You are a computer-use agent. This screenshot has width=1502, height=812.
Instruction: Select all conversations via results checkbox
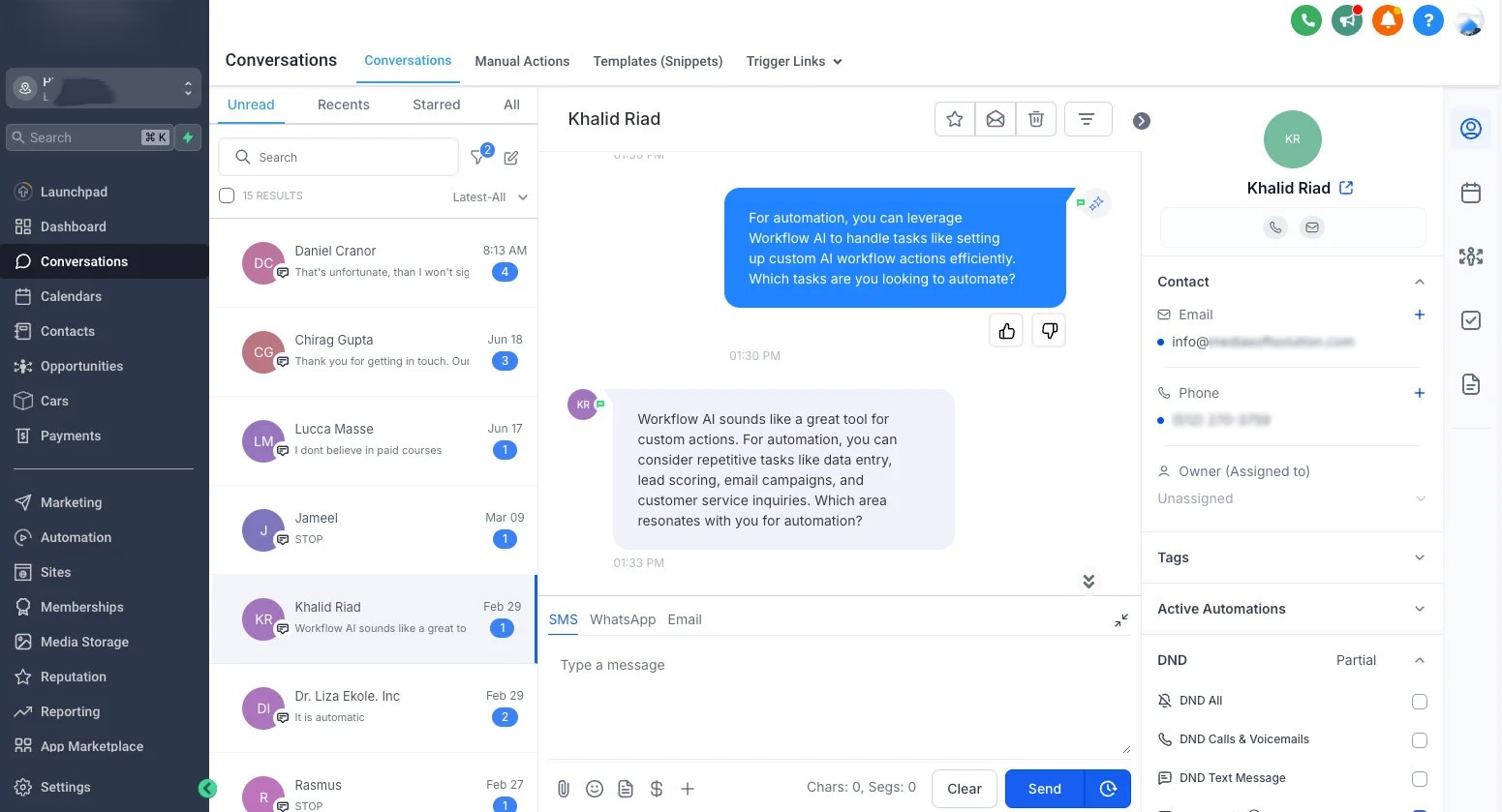pyautogui.click(x=227, y=195)
